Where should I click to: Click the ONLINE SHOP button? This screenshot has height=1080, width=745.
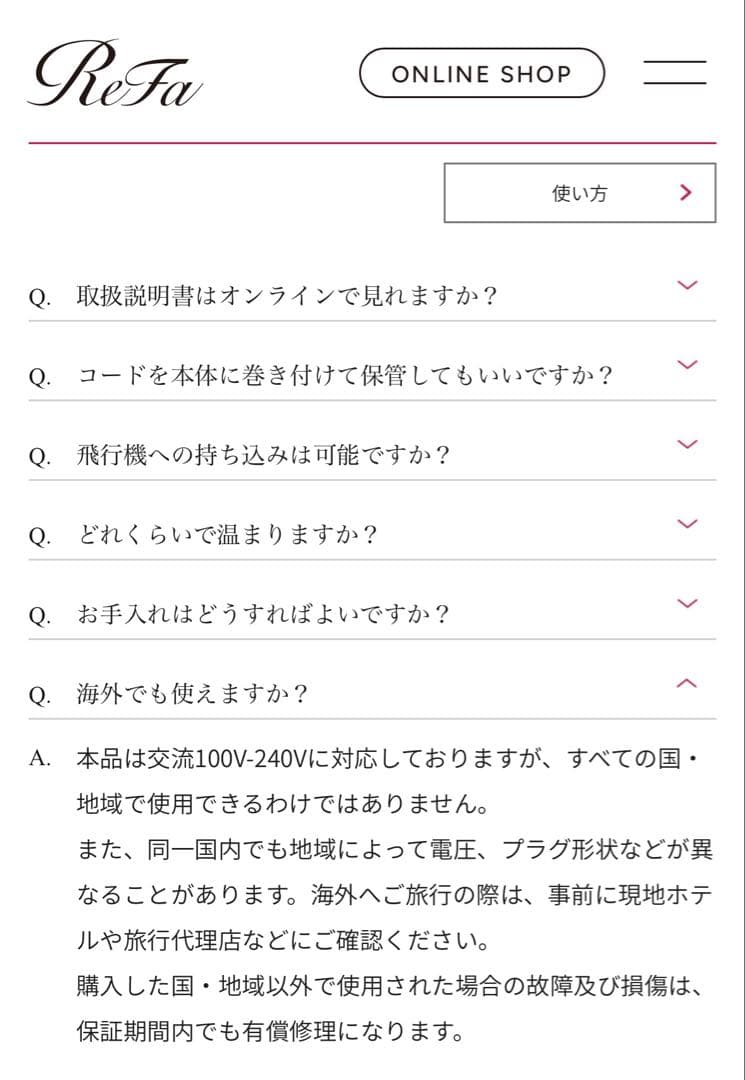click(x=482, y=73)
